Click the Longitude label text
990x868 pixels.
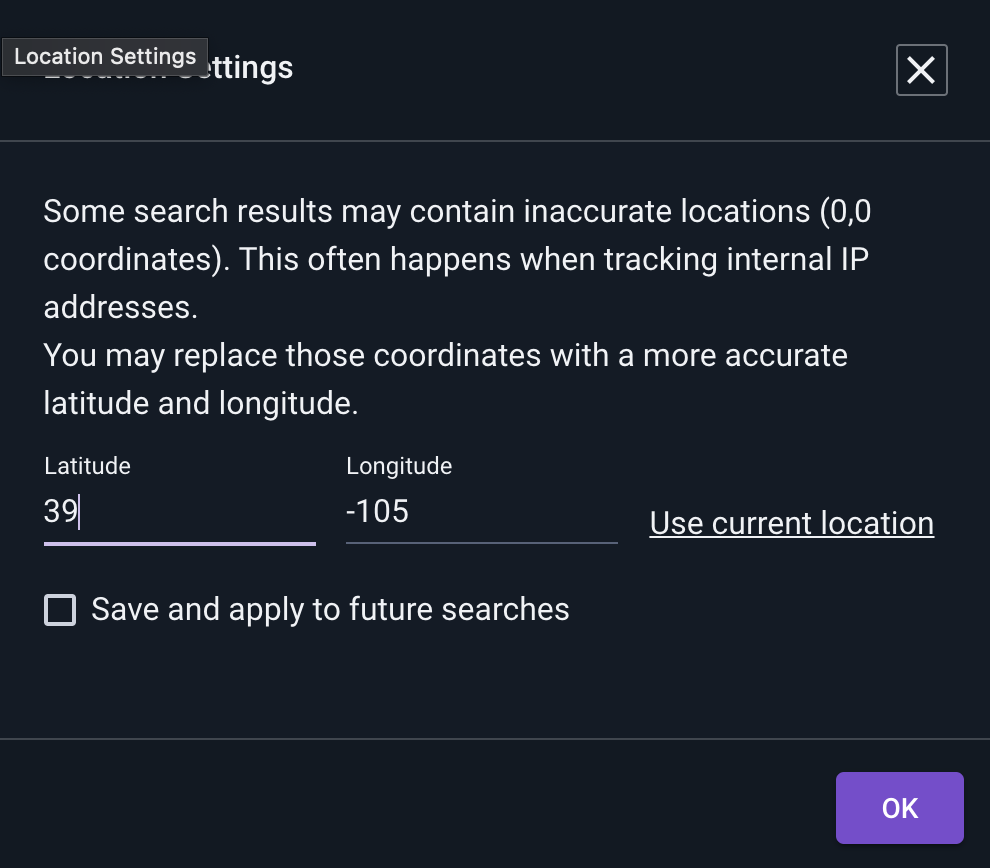point(399,466)
